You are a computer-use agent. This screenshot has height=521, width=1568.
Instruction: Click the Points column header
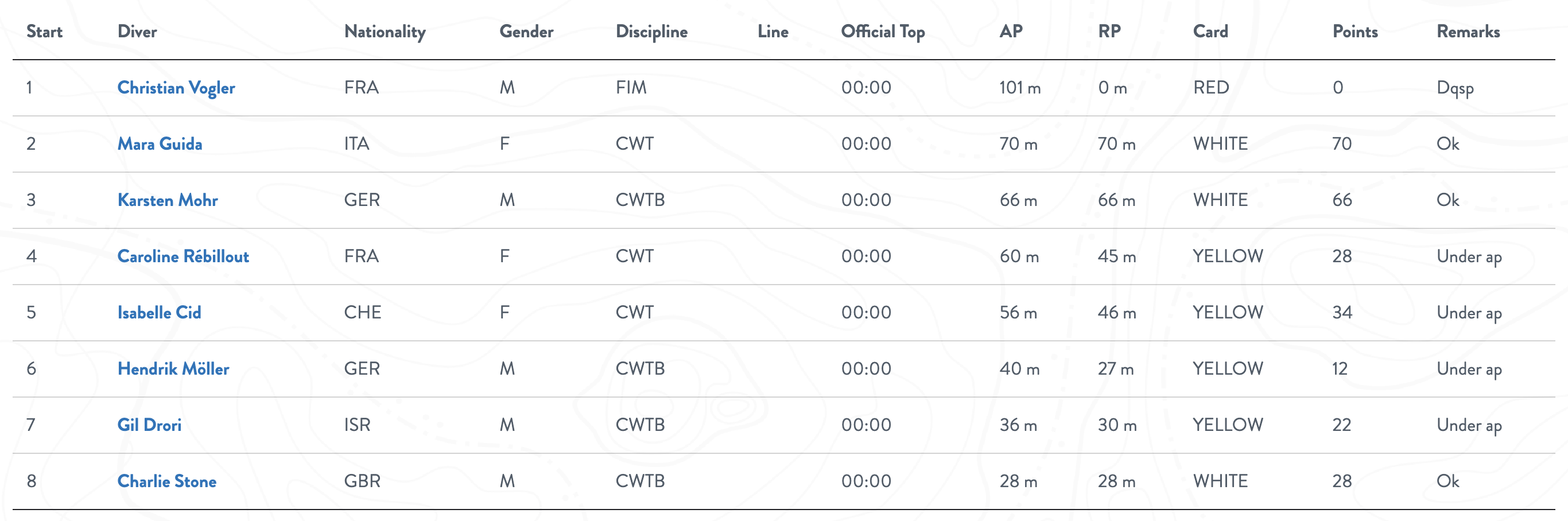pos(1355,32)
